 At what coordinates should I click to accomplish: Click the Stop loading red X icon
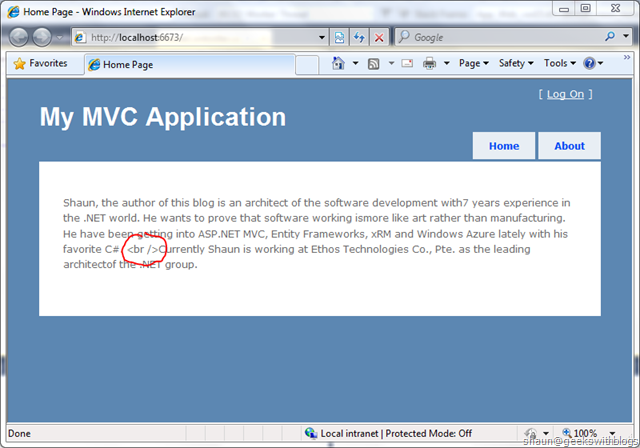coord(379,37)
